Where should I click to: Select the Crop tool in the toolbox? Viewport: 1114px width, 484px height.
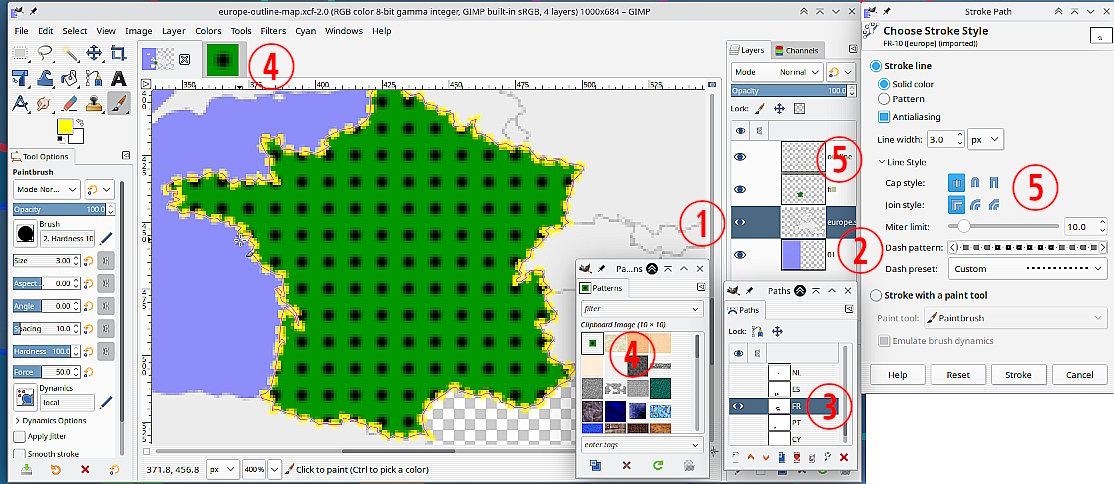point(119,54)
